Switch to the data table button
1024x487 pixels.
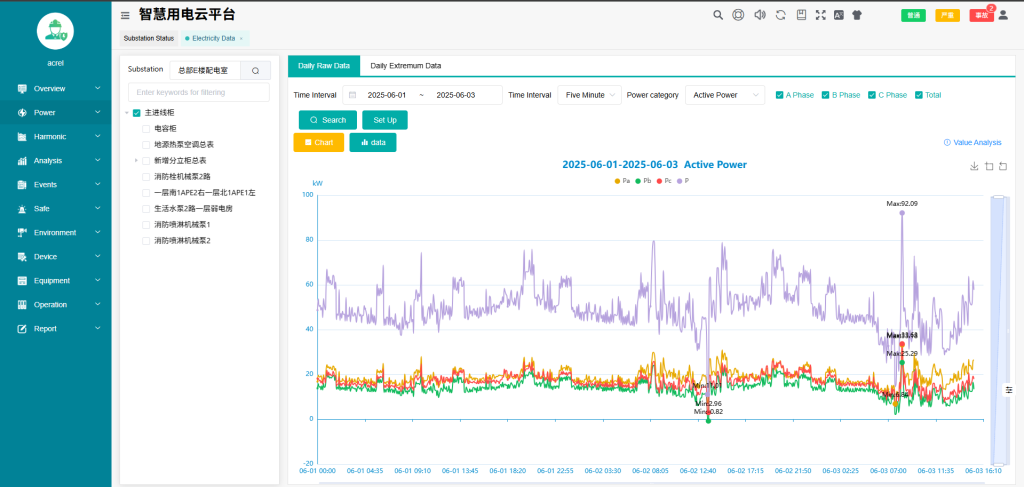point(373,142)
